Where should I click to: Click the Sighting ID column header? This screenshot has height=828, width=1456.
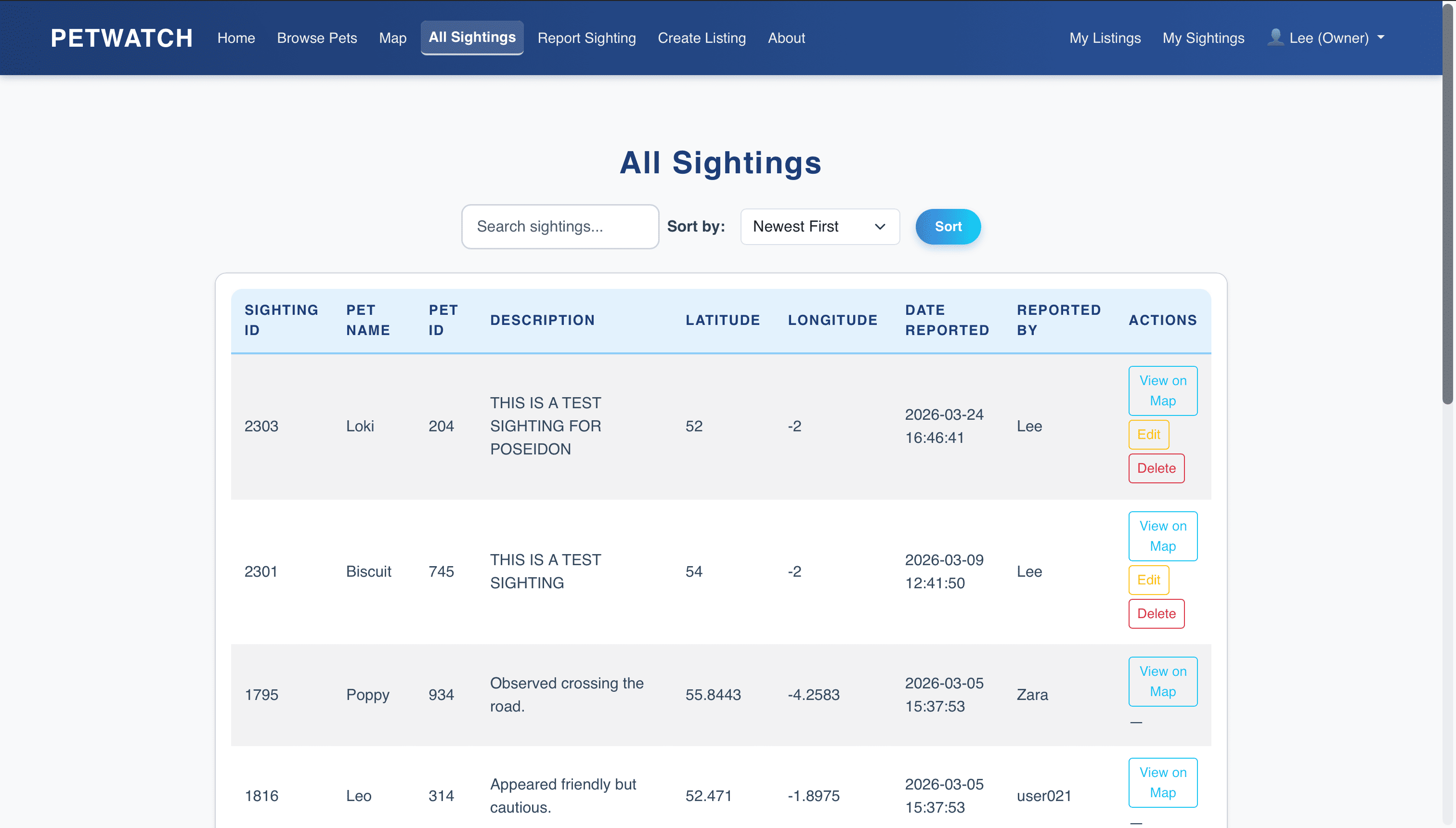click(281, 320)
